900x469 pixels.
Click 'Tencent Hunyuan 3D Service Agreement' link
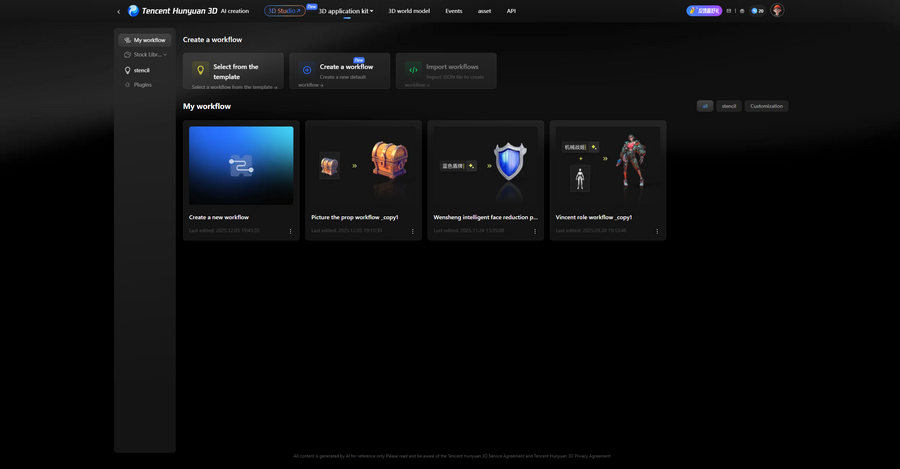486,456
